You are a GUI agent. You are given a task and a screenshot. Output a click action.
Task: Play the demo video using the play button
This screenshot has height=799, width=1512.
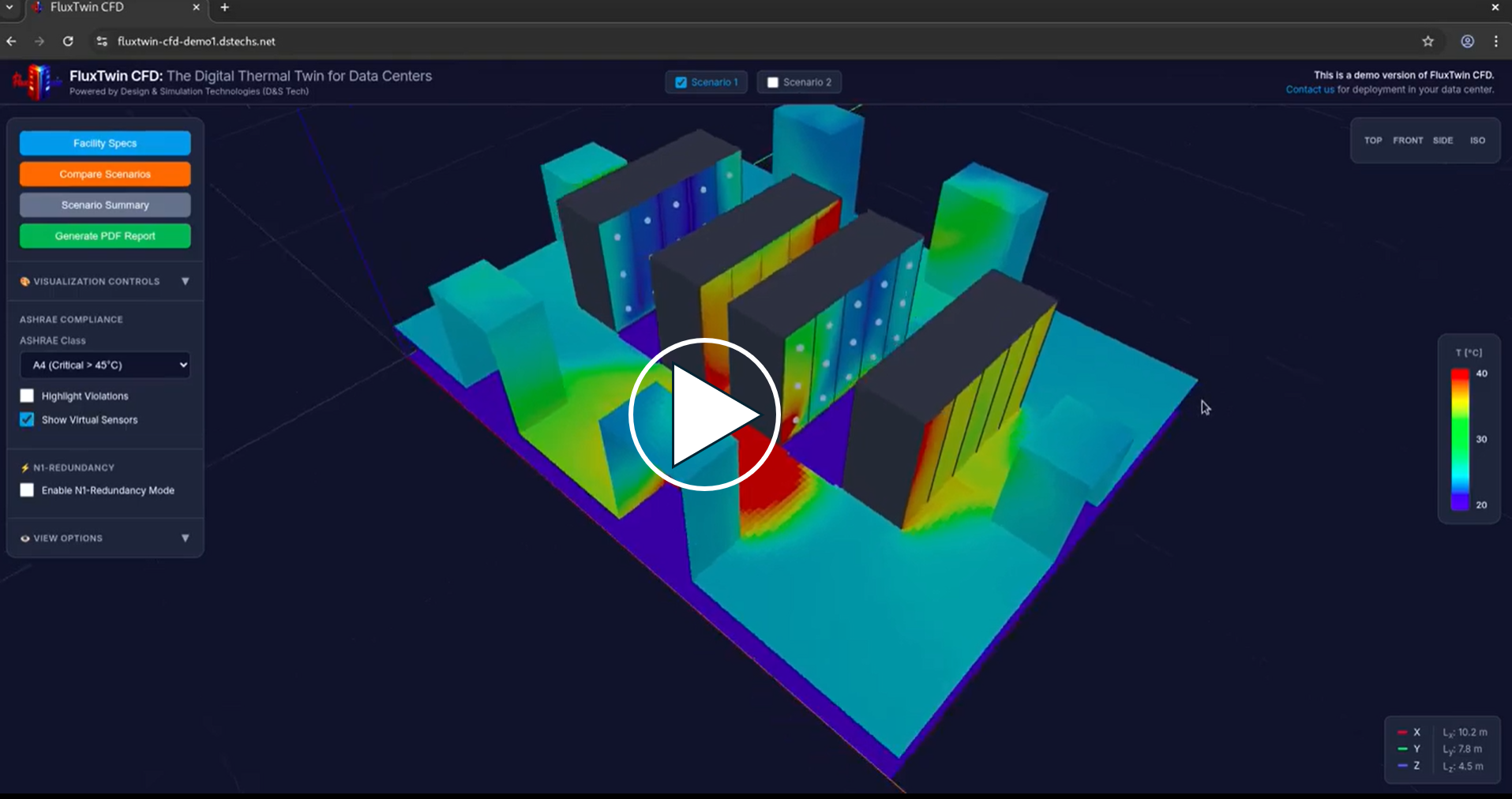click(704, 415)
